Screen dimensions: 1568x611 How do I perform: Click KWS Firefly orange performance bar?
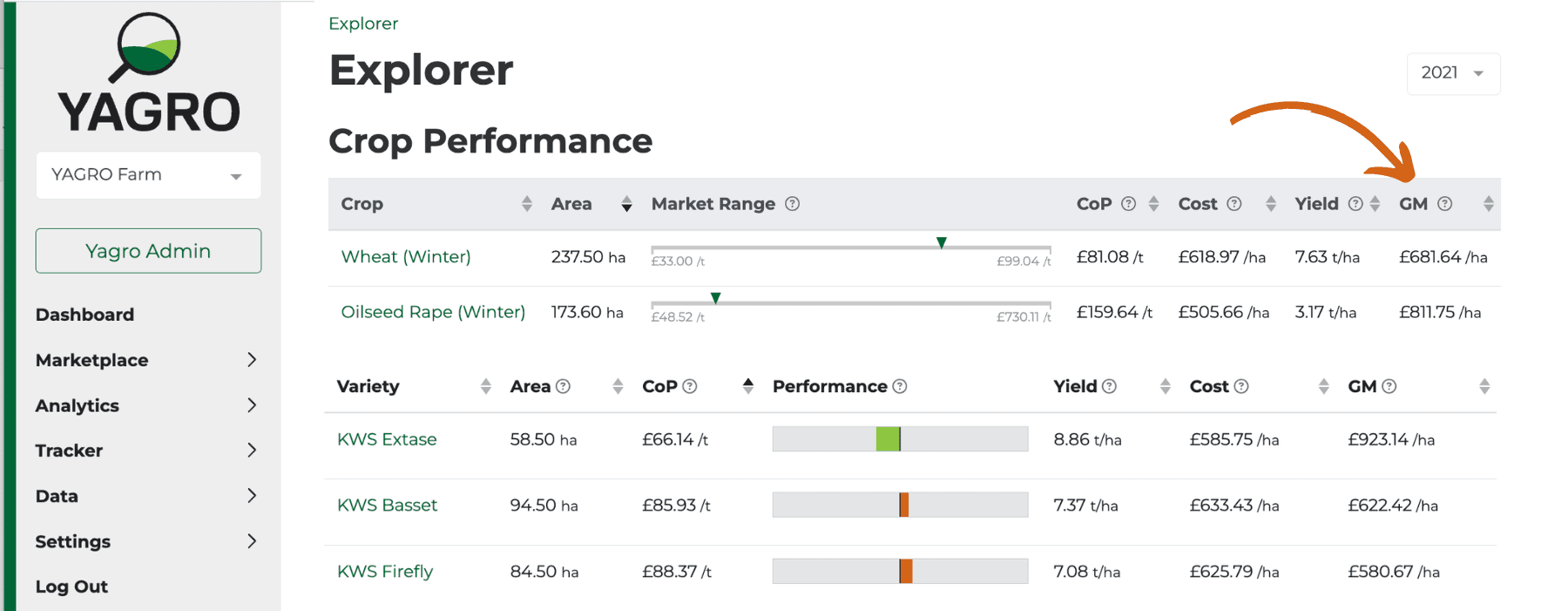[906, 572]
